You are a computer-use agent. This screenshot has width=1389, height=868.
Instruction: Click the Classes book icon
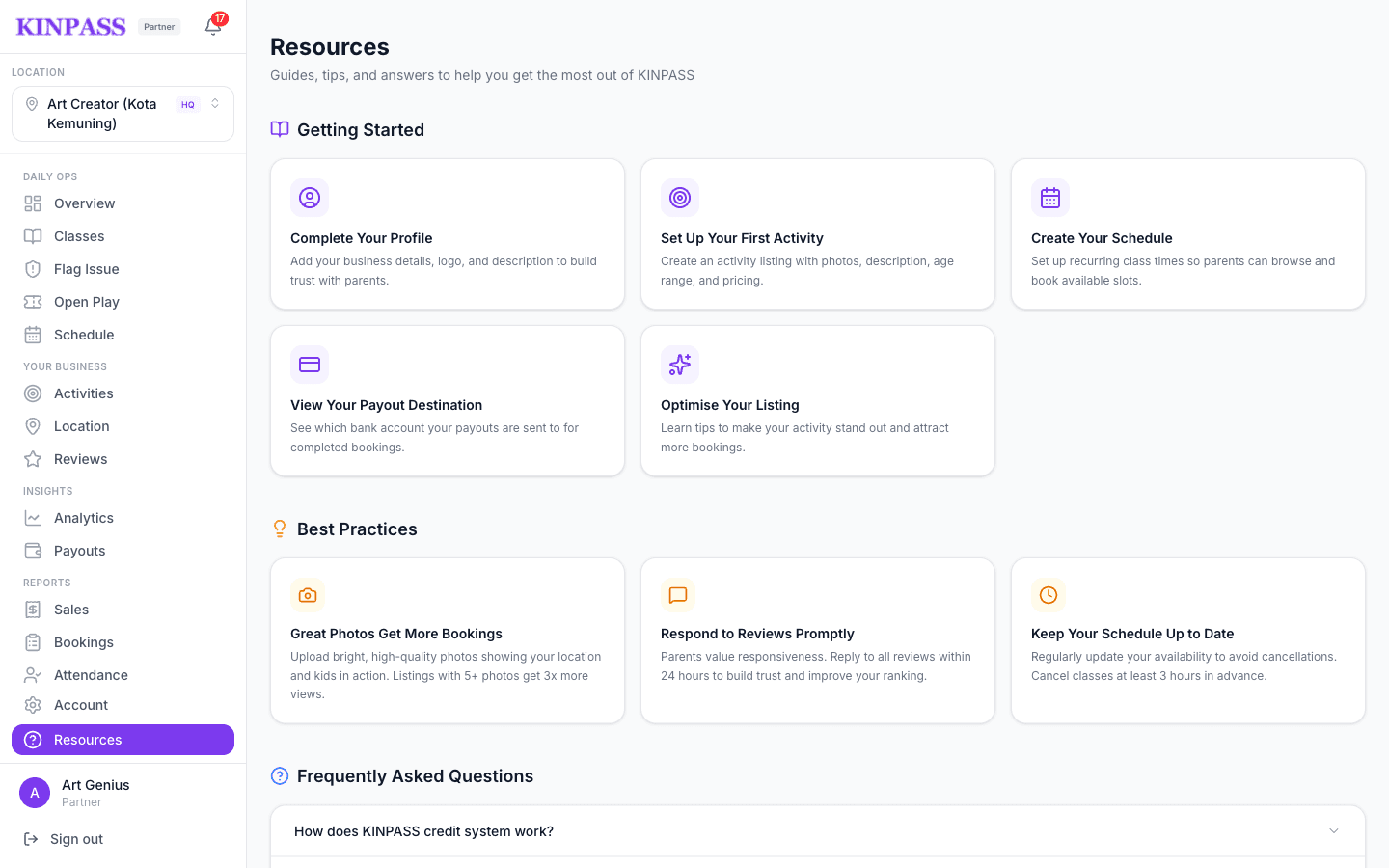click(x=33, y=236)
